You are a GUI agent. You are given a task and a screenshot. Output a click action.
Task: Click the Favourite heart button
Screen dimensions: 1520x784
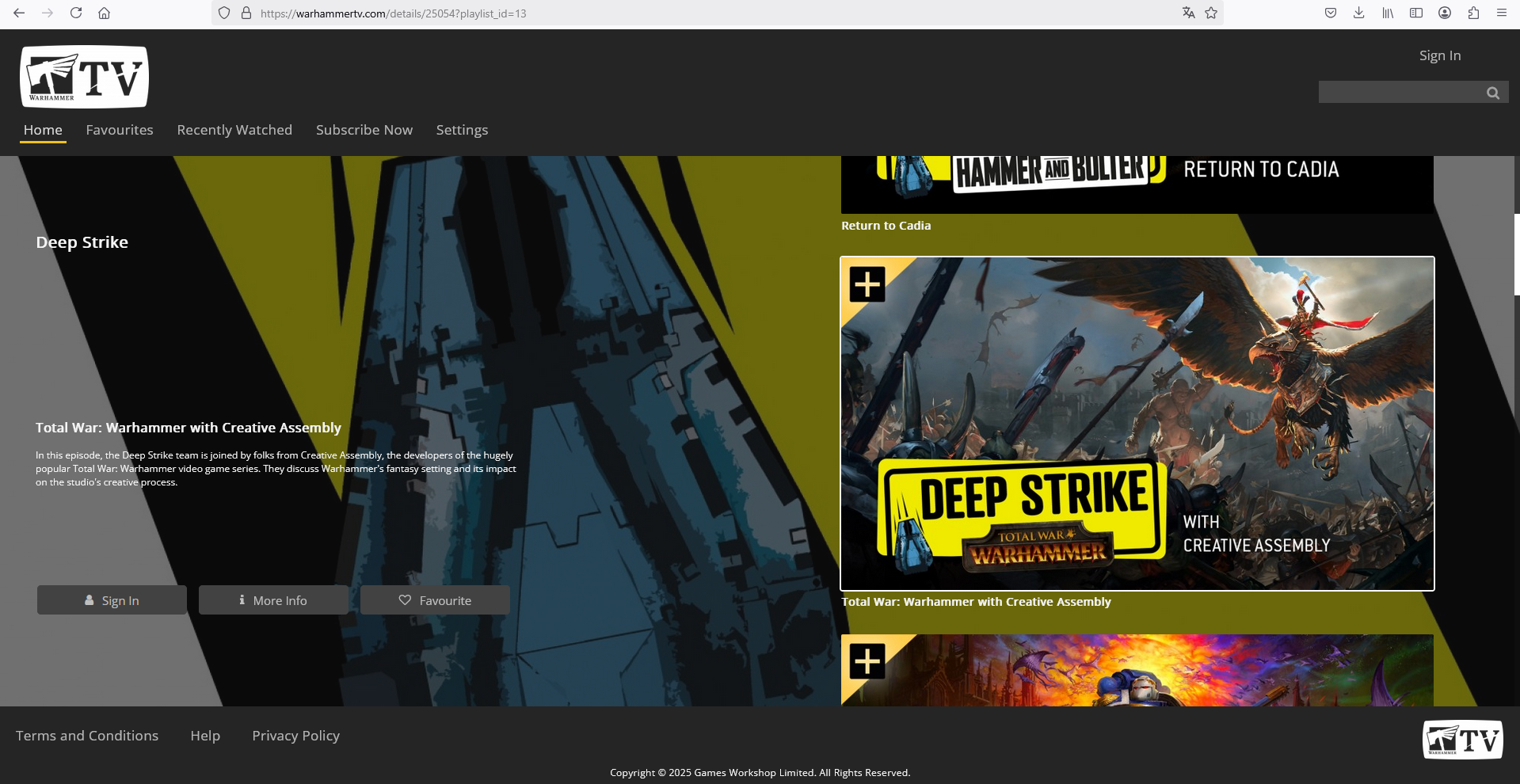[x=435, y=600]
